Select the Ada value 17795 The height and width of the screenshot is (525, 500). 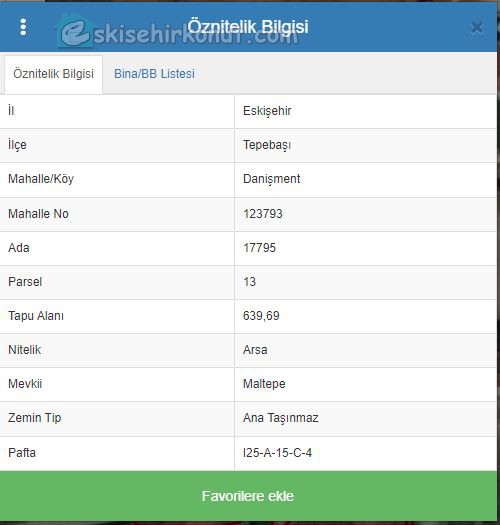(x=260, y=248)
